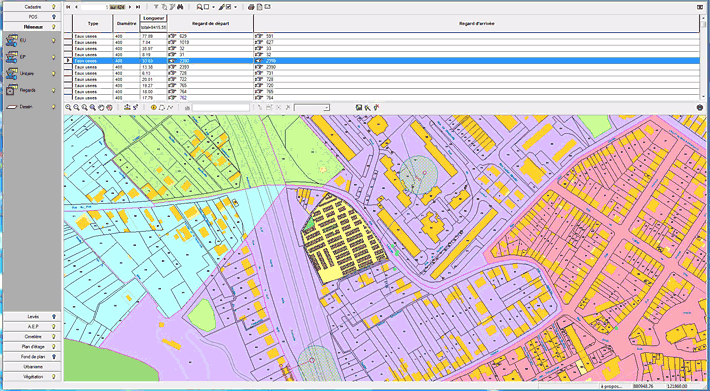
Task: Open the Cimetière panel tab
Action: 32,337
